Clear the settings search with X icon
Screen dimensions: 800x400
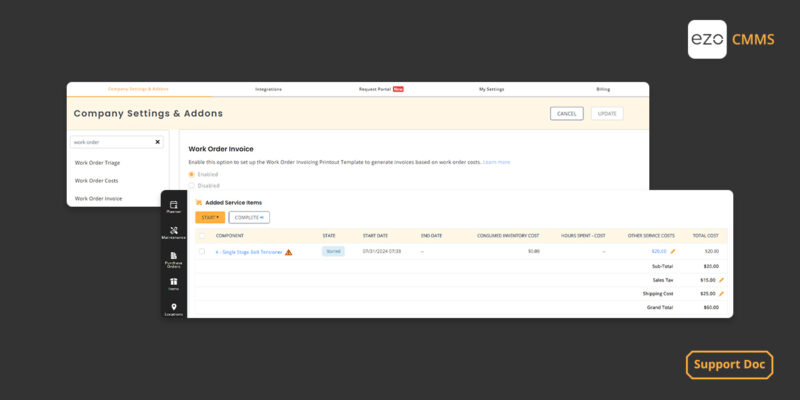(x=158, y=142)
